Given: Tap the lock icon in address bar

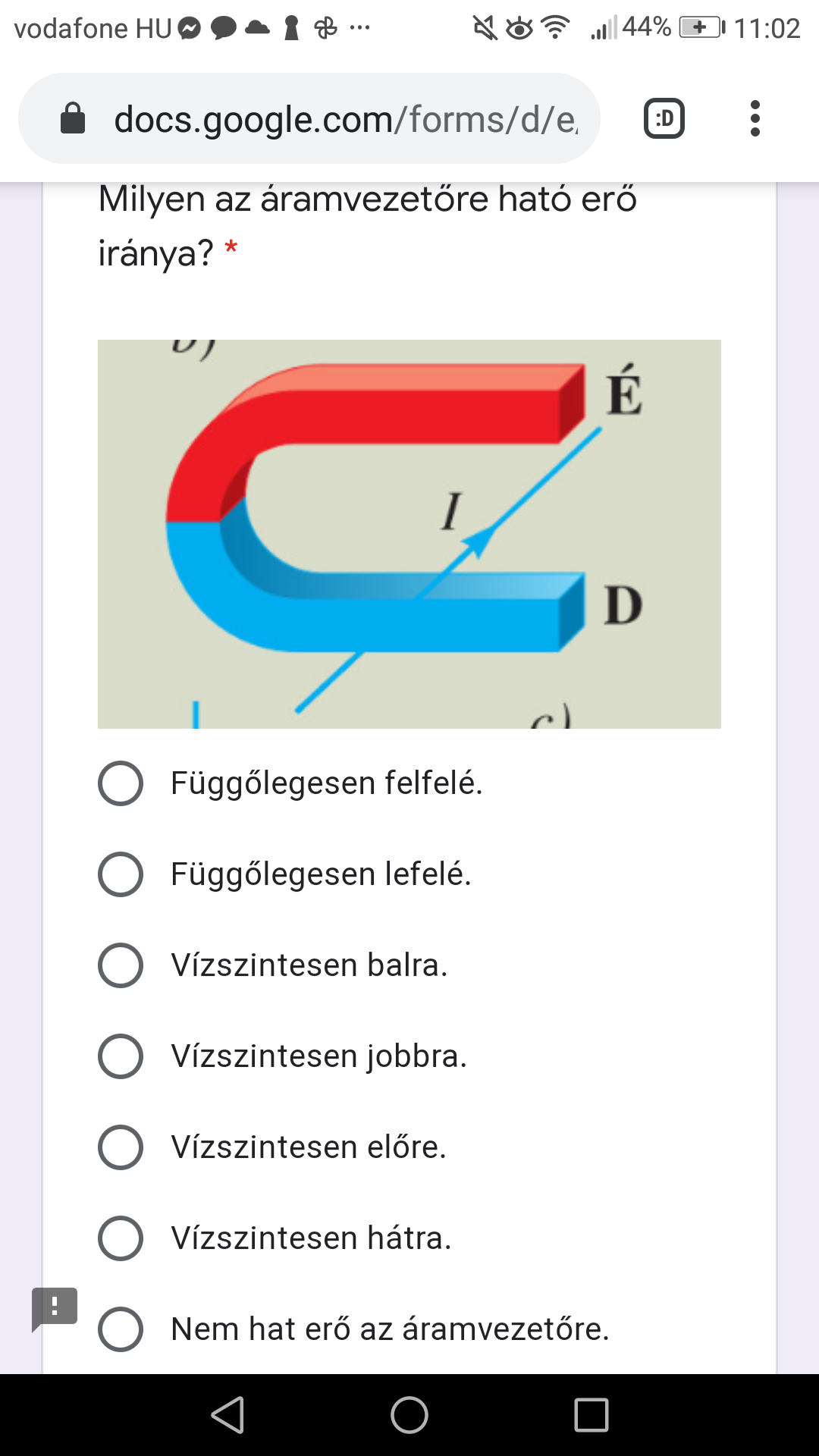Looking at the screenshot, I should 73,119.
